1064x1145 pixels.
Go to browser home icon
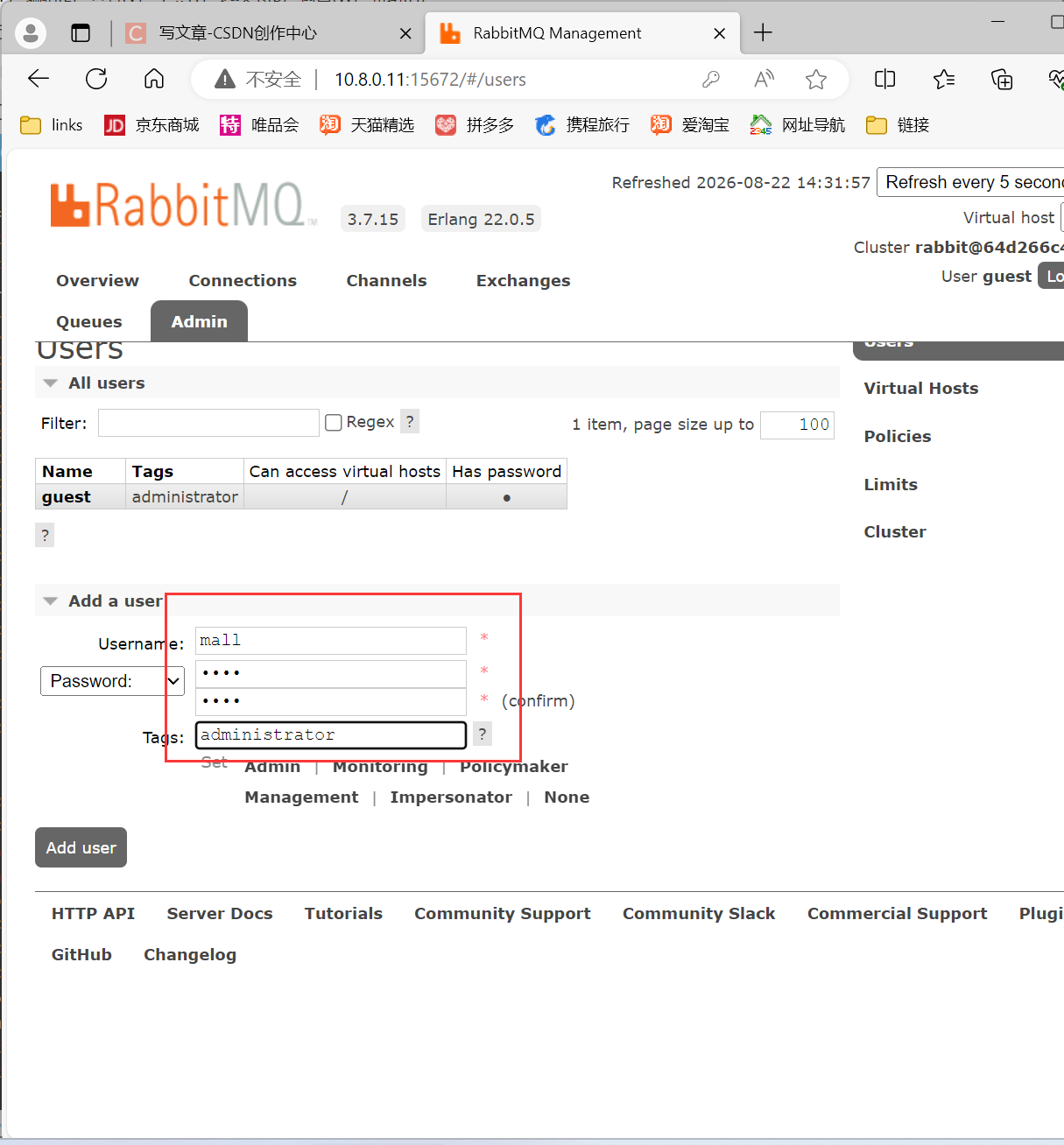[x=154, y=79]
